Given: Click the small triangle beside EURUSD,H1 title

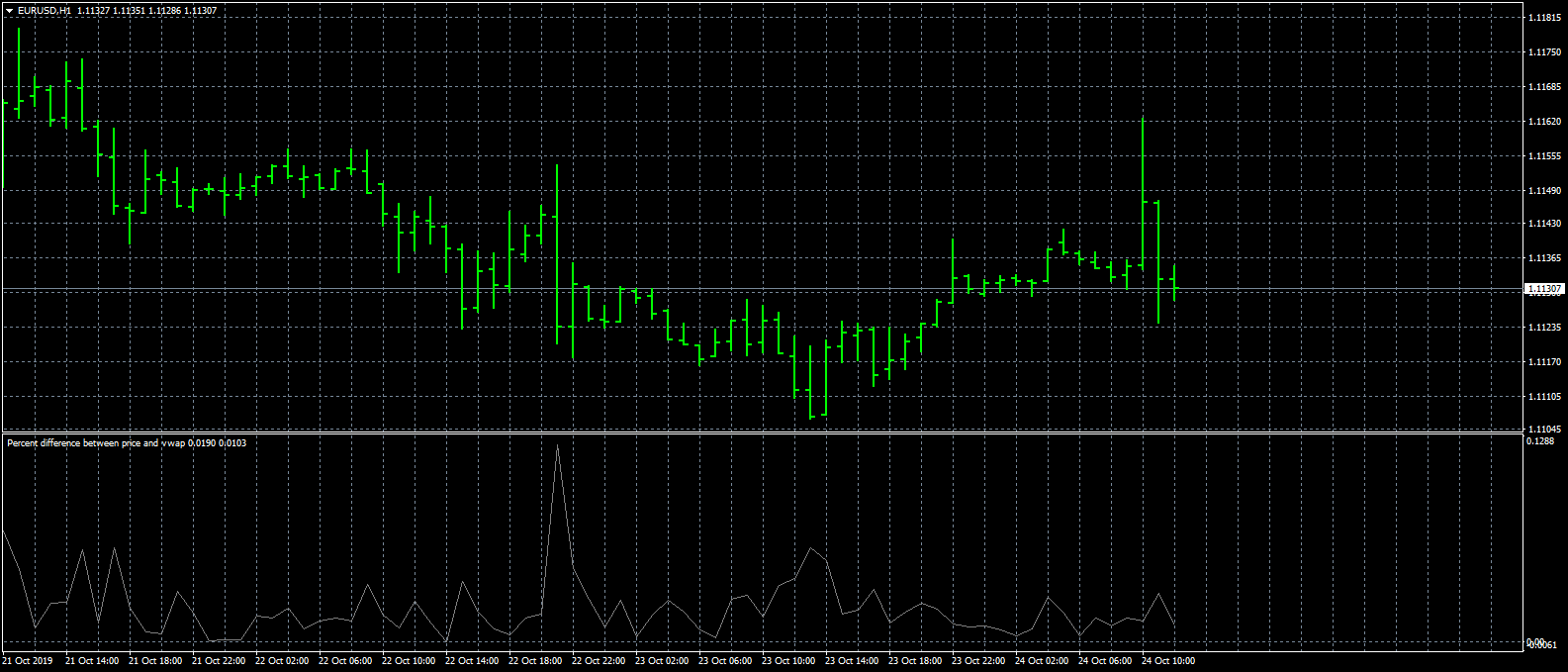Looking at the screenshot, I should (x=9, y=11).
